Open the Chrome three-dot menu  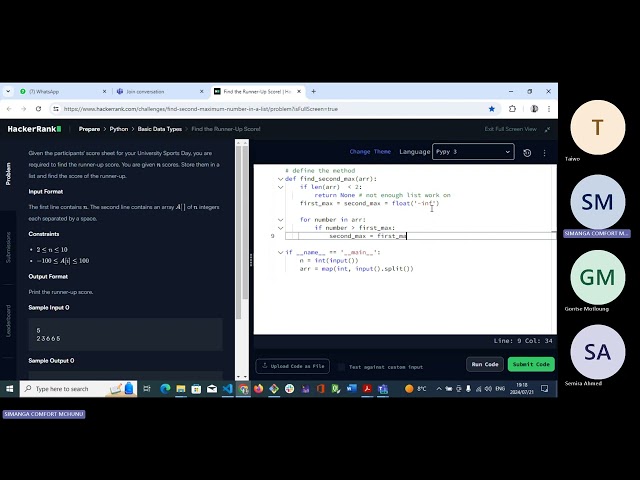549,109
